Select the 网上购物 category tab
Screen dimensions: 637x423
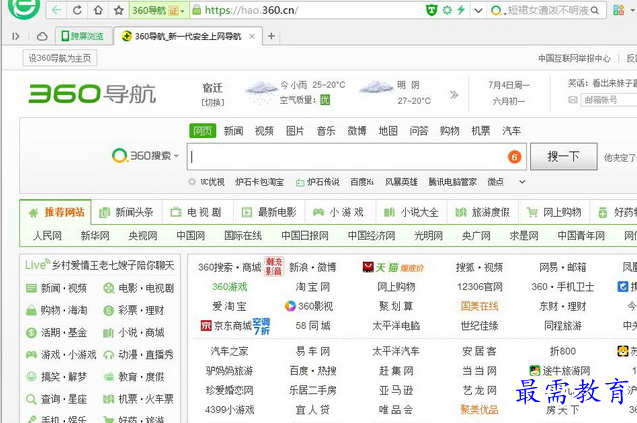pos(554,212)
